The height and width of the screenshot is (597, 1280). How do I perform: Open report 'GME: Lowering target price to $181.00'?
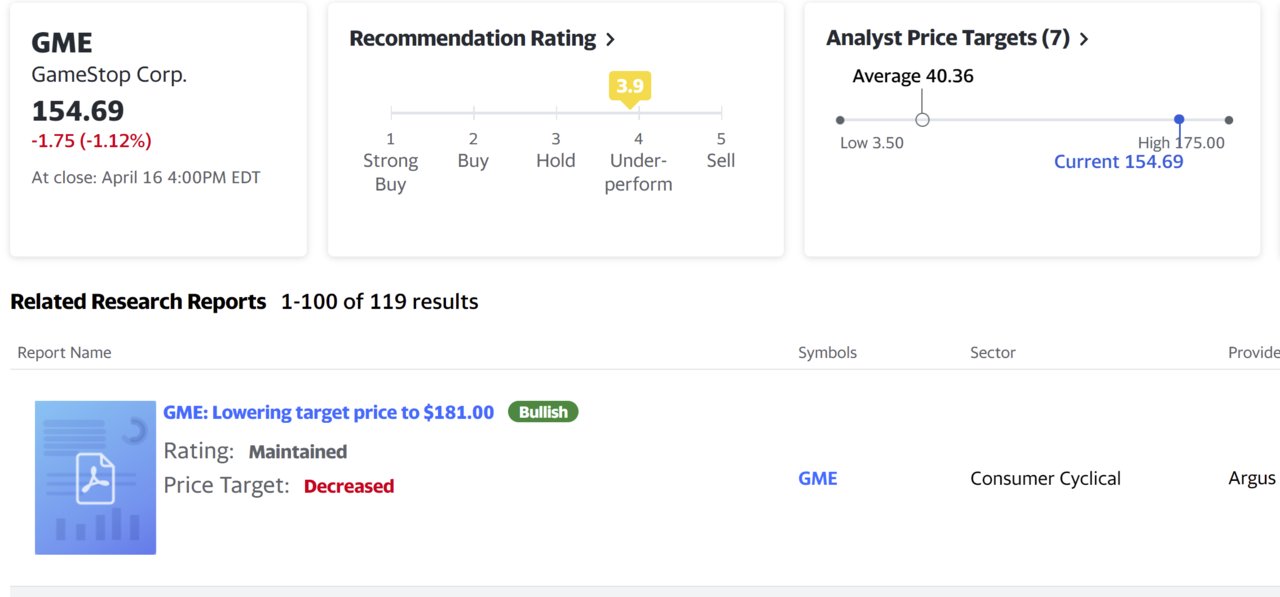(329, 412)
